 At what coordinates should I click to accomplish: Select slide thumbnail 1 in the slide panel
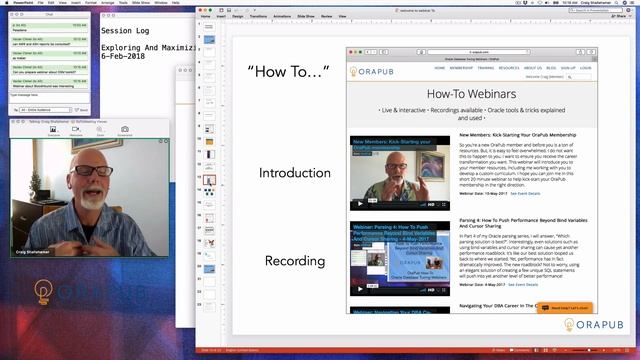(x=209, y=27)
